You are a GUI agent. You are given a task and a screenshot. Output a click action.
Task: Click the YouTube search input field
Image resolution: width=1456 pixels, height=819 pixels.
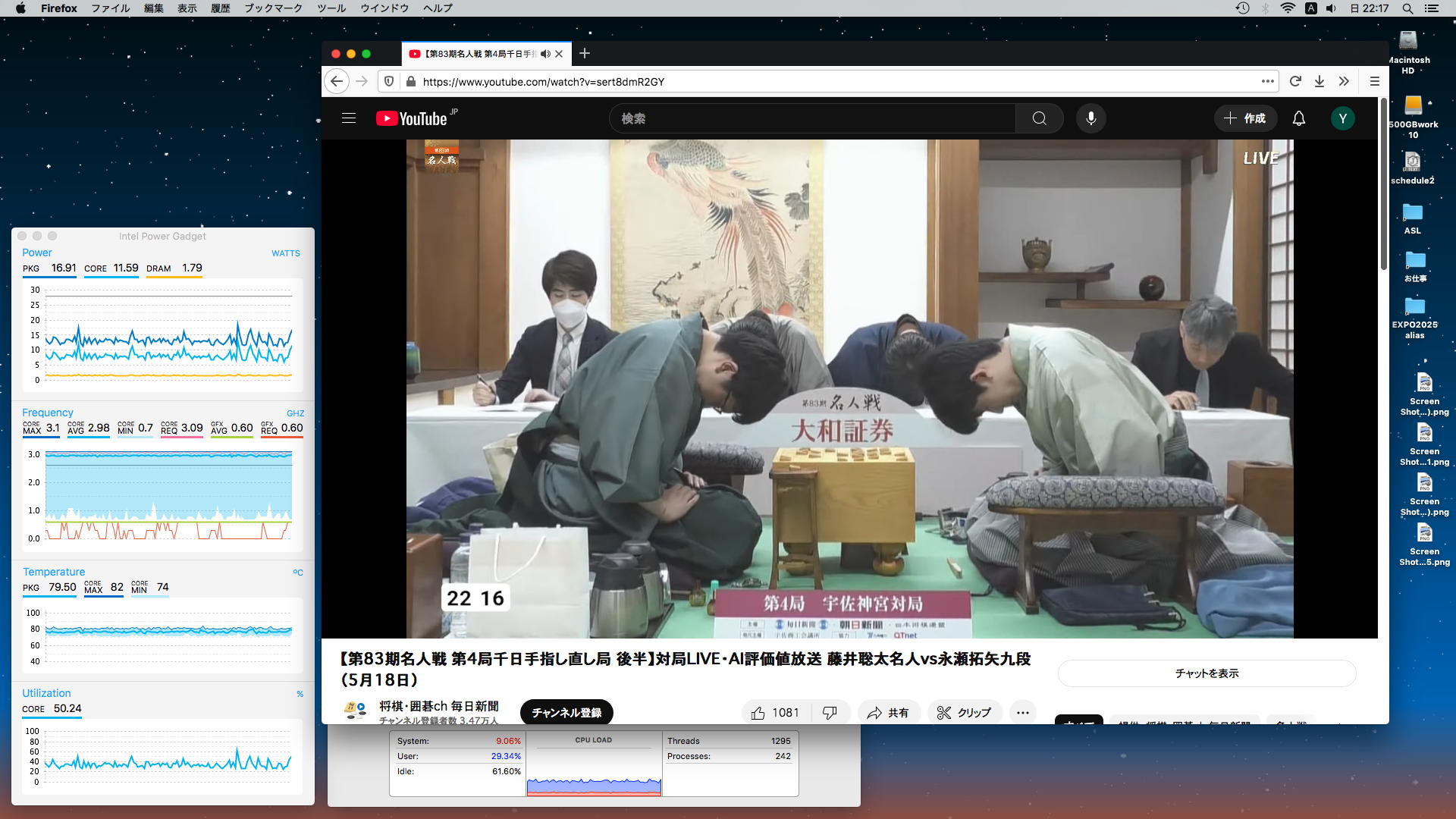click(x=811, y=118)
